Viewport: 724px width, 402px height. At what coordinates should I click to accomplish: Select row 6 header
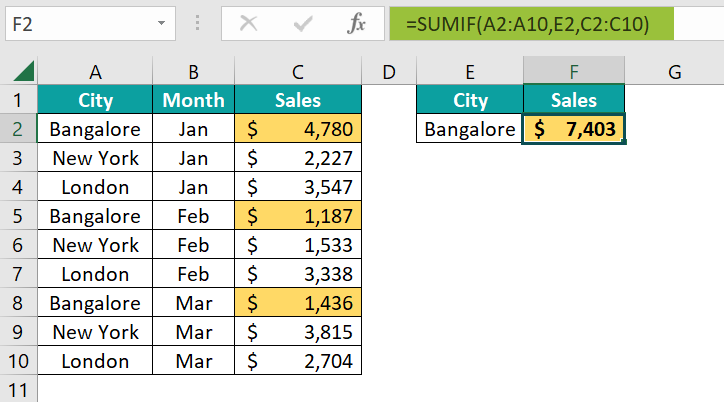click(18, 245)
